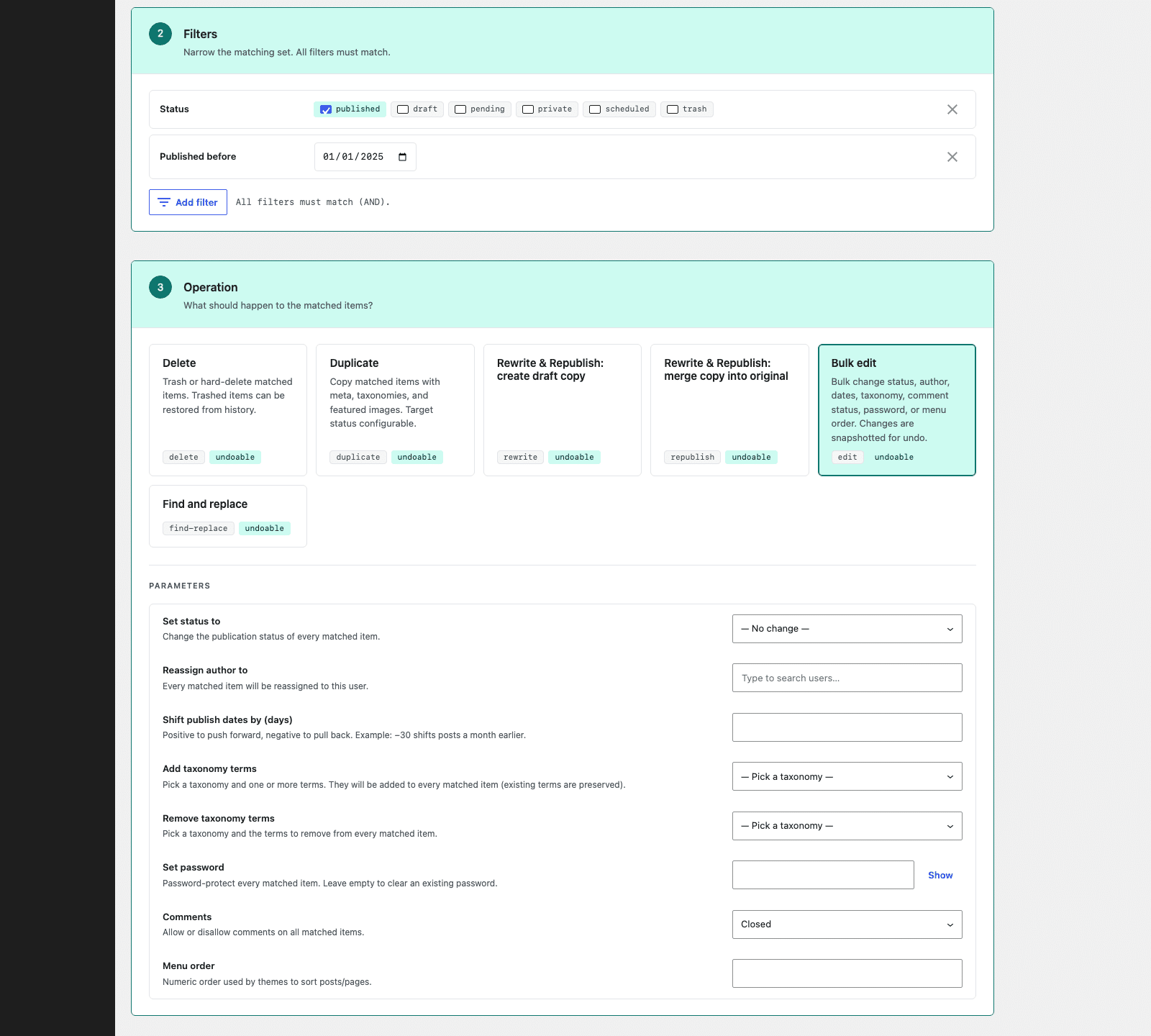
Task: Click the 'delete' tag on Delete card
Action: pos(183,457)
